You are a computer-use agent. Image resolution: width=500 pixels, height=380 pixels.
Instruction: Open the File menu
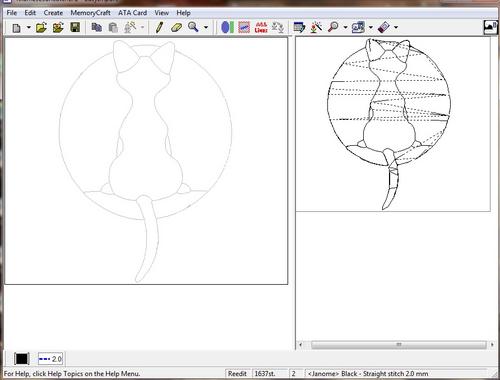12,13
